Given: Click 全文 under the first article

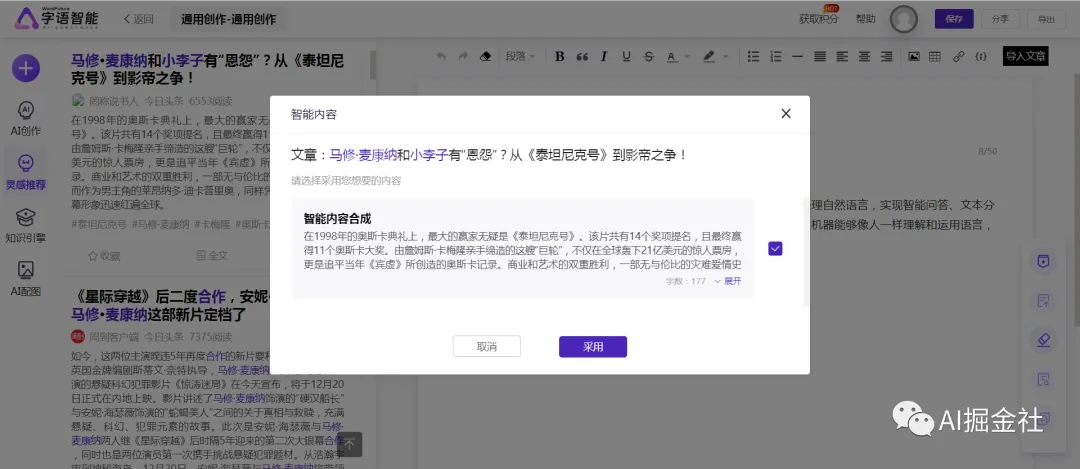Looking at the screenshot, I should tap(212, 256).
